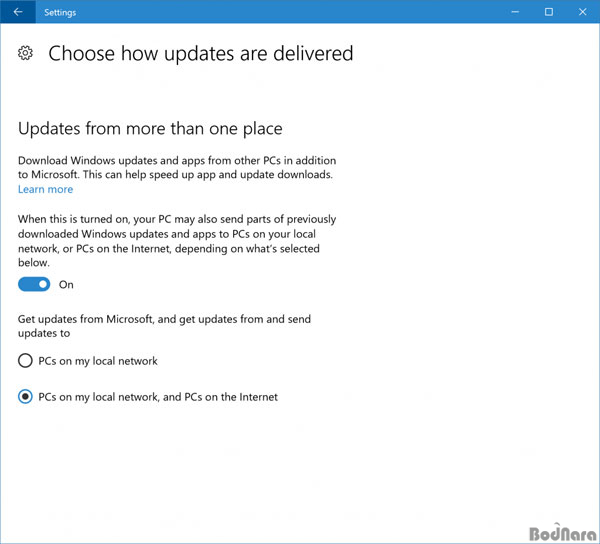Turn off the updates from more than one place toggle

pos(34,284)
